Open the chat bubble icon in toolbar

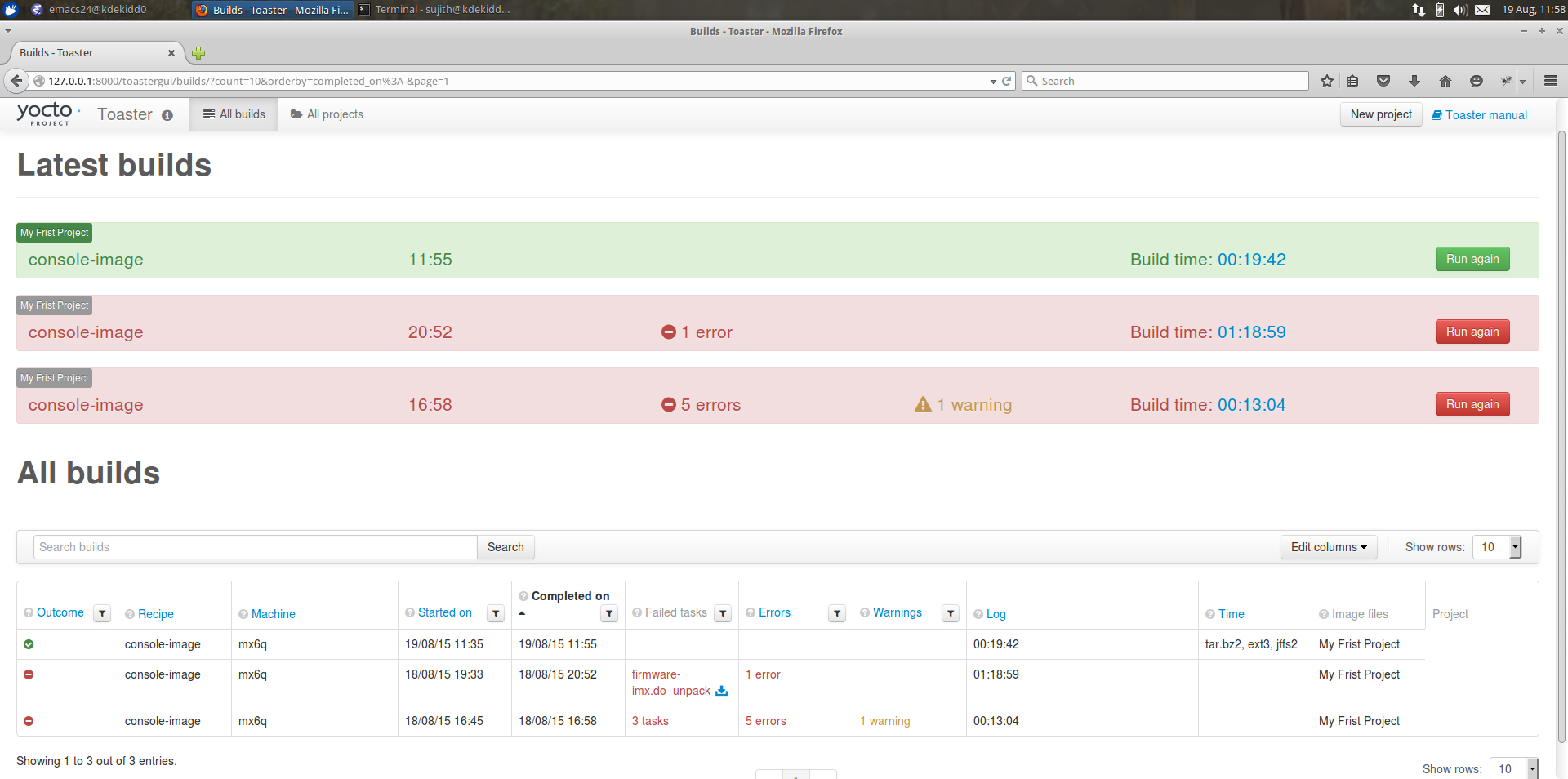pos(1477,81)
